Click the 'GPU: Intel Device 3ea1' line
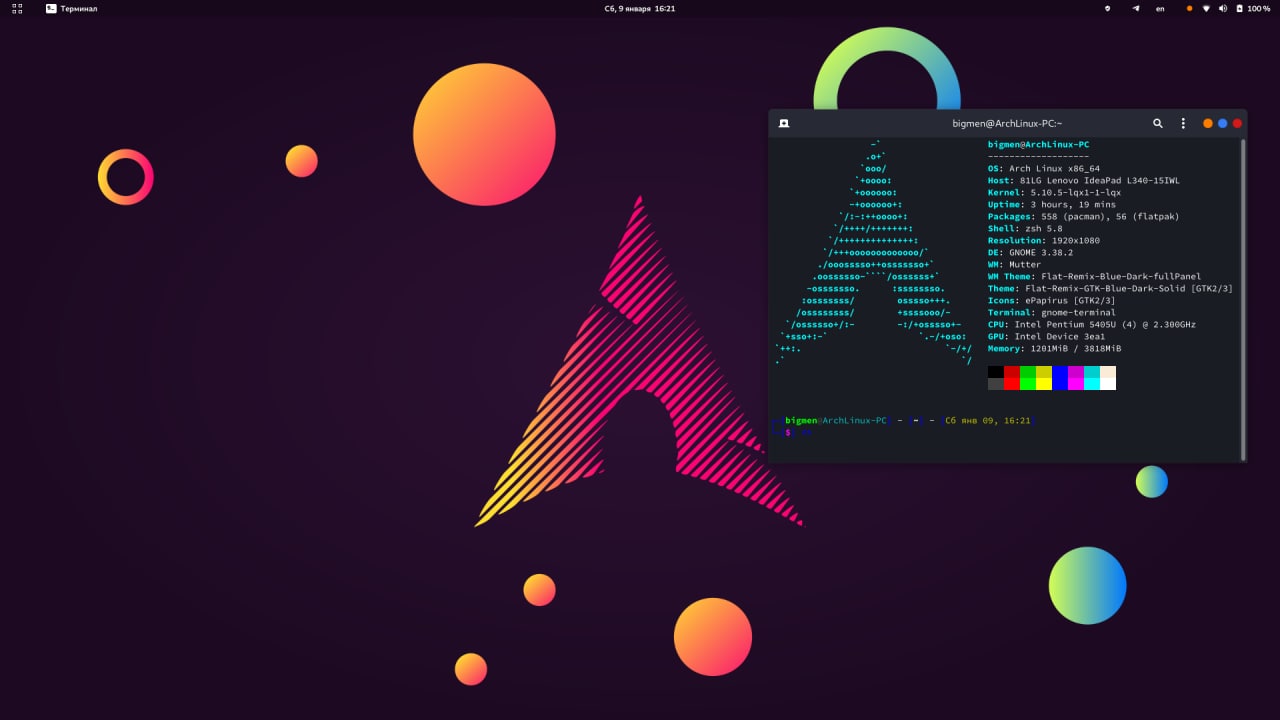The height and width of the screenshot is (720, 1280). click(x=1046, y=337)
